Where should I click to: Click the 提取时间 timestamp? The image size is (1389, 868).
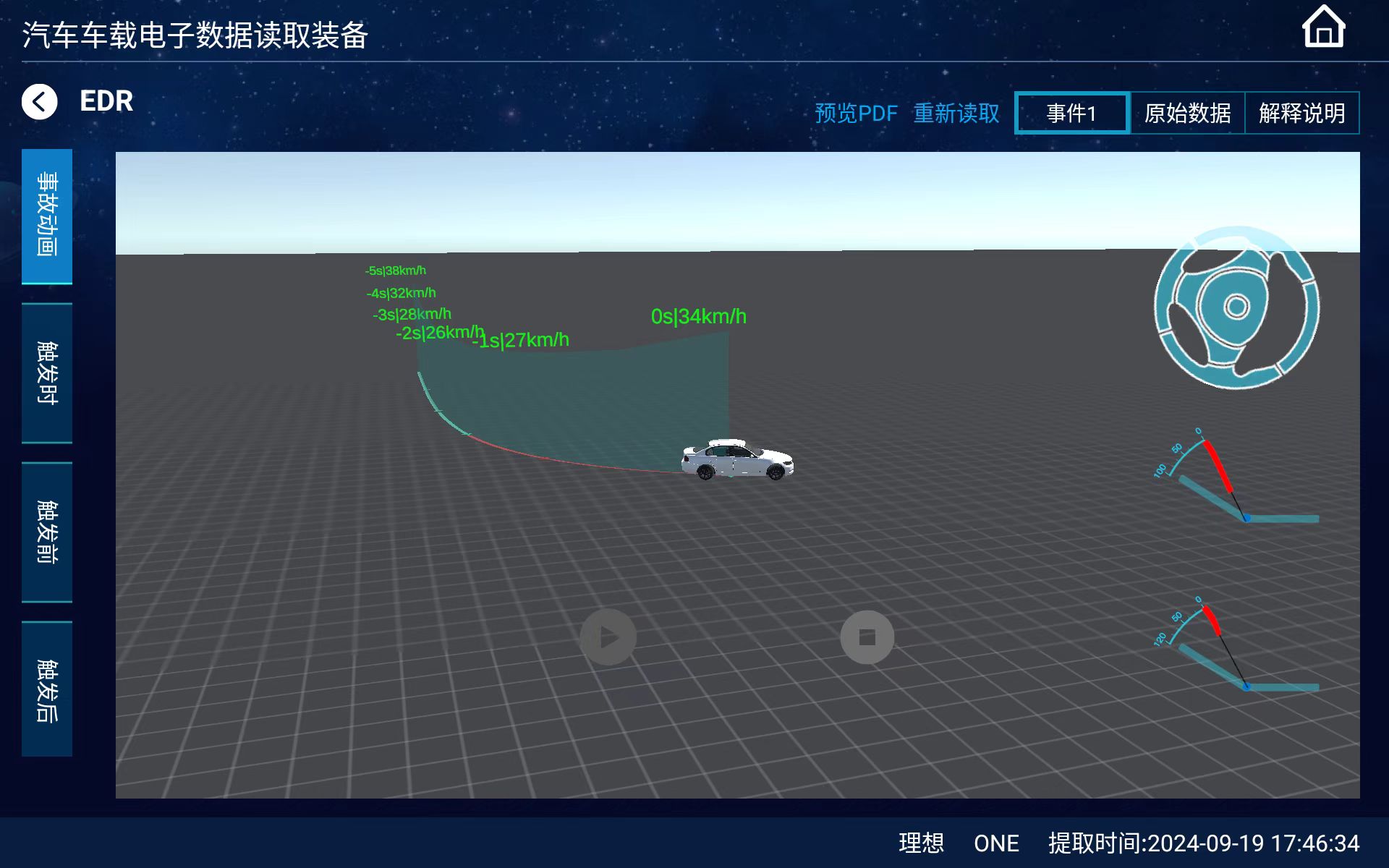coord(1204,843)
